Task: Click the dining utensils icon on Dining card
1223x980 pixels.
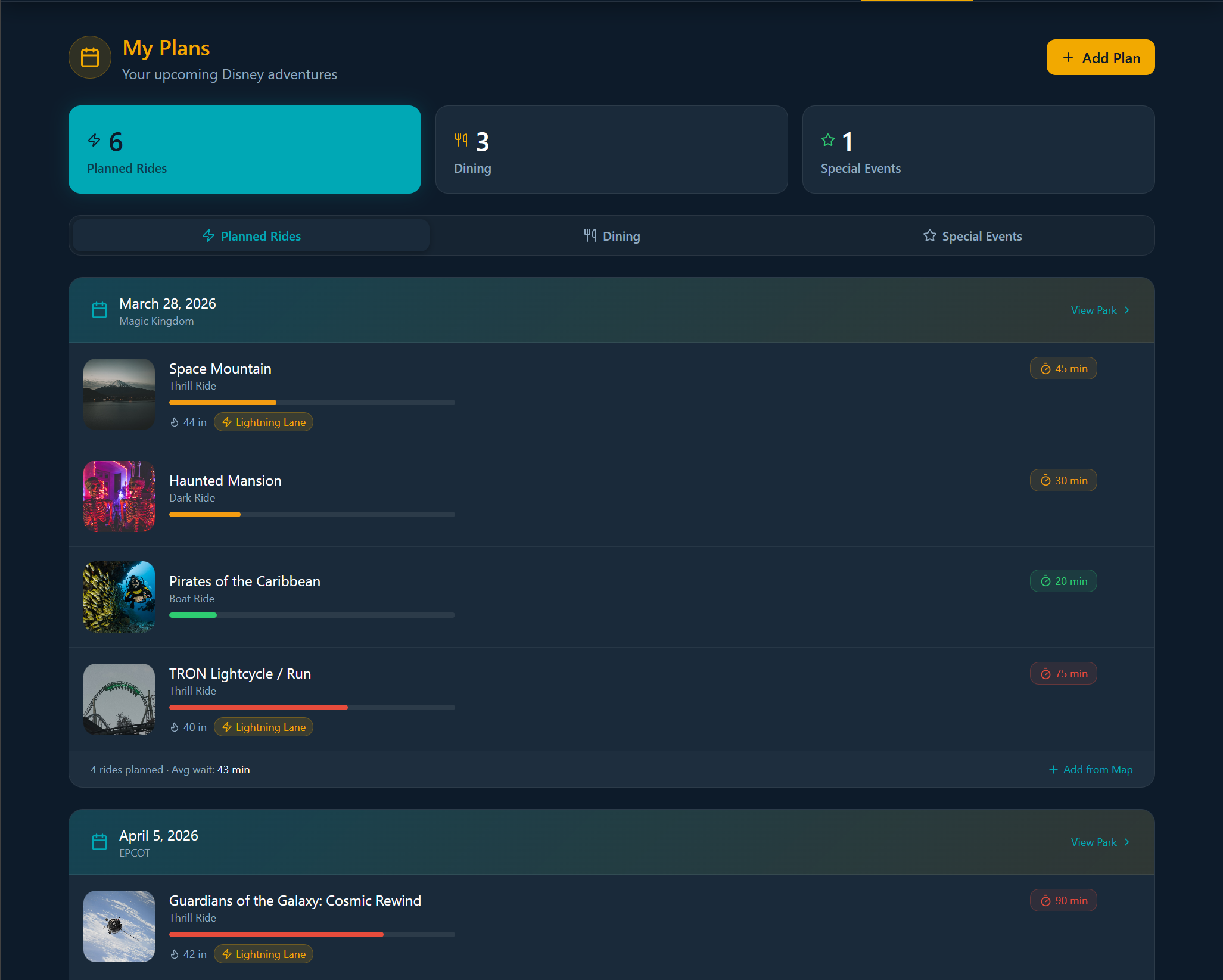Action: (460, 139)
